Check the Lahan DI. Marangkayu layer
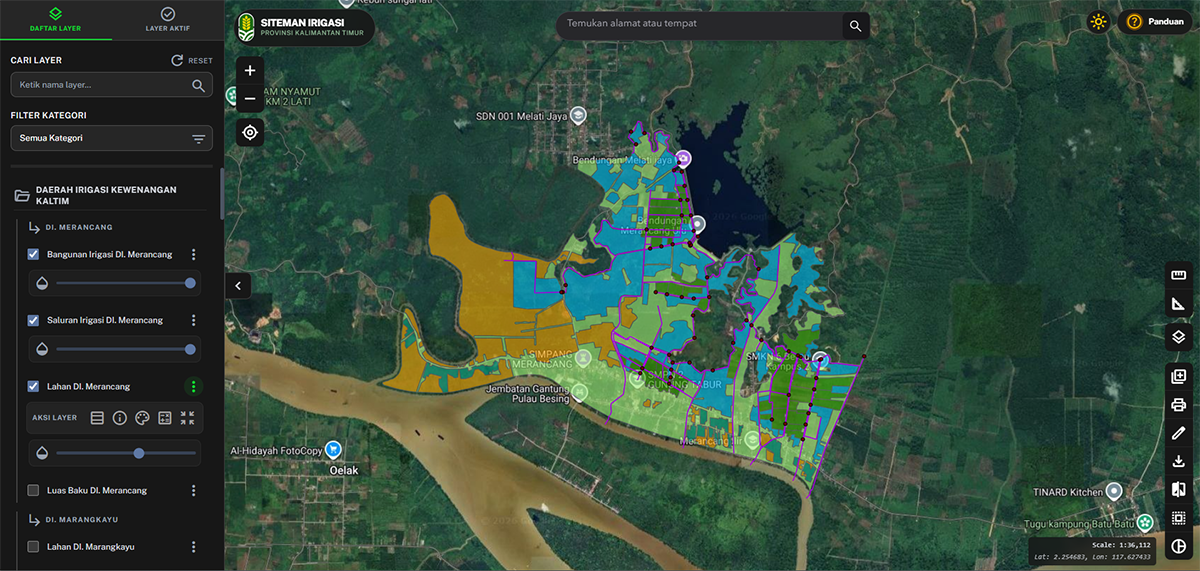Viewport: 1200px width, 571px height. [x=33, y=547]
